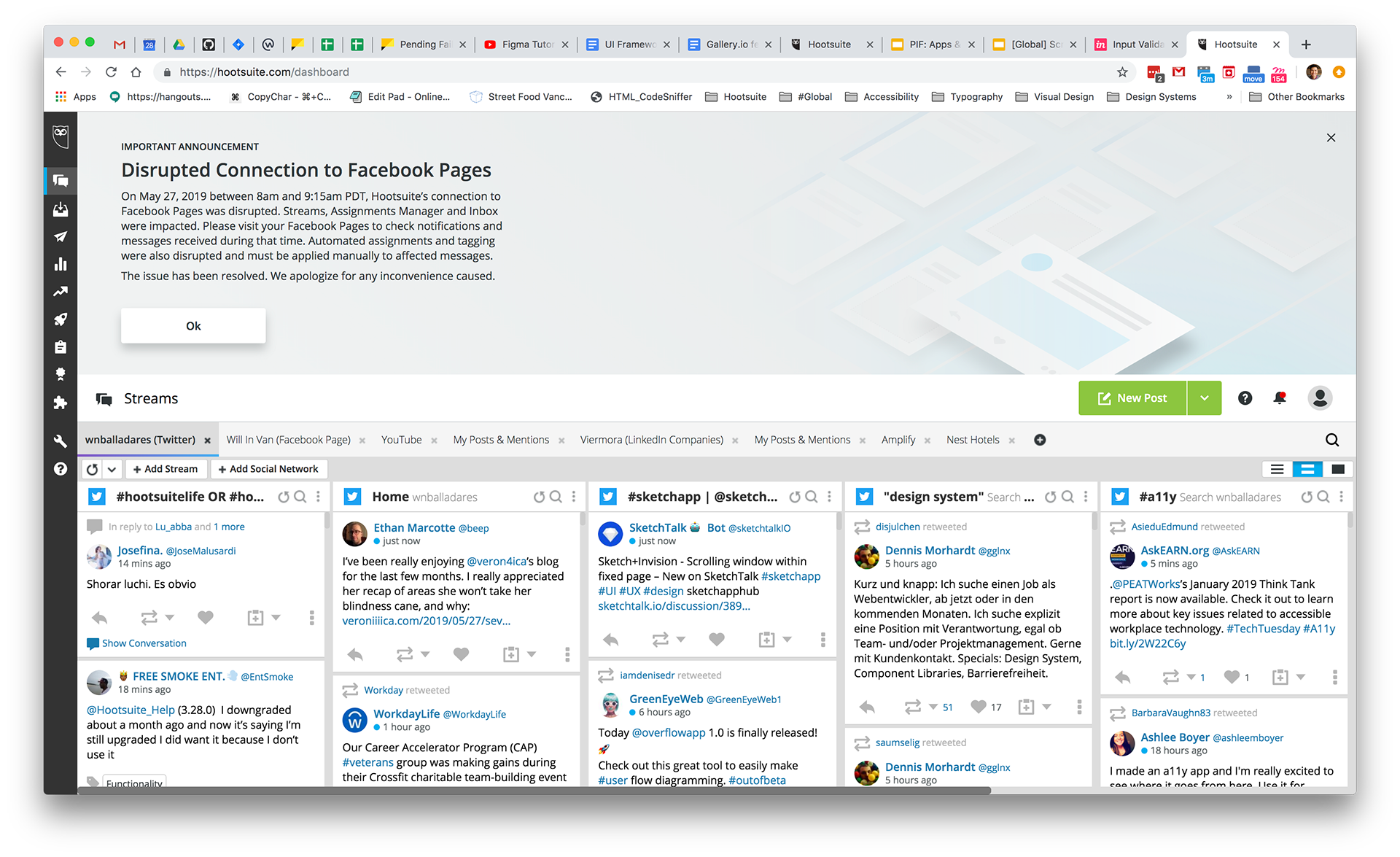Select the comfortable stream view toggle
The height and width of the screenshot is (857, 1400).
point(1338,469)
